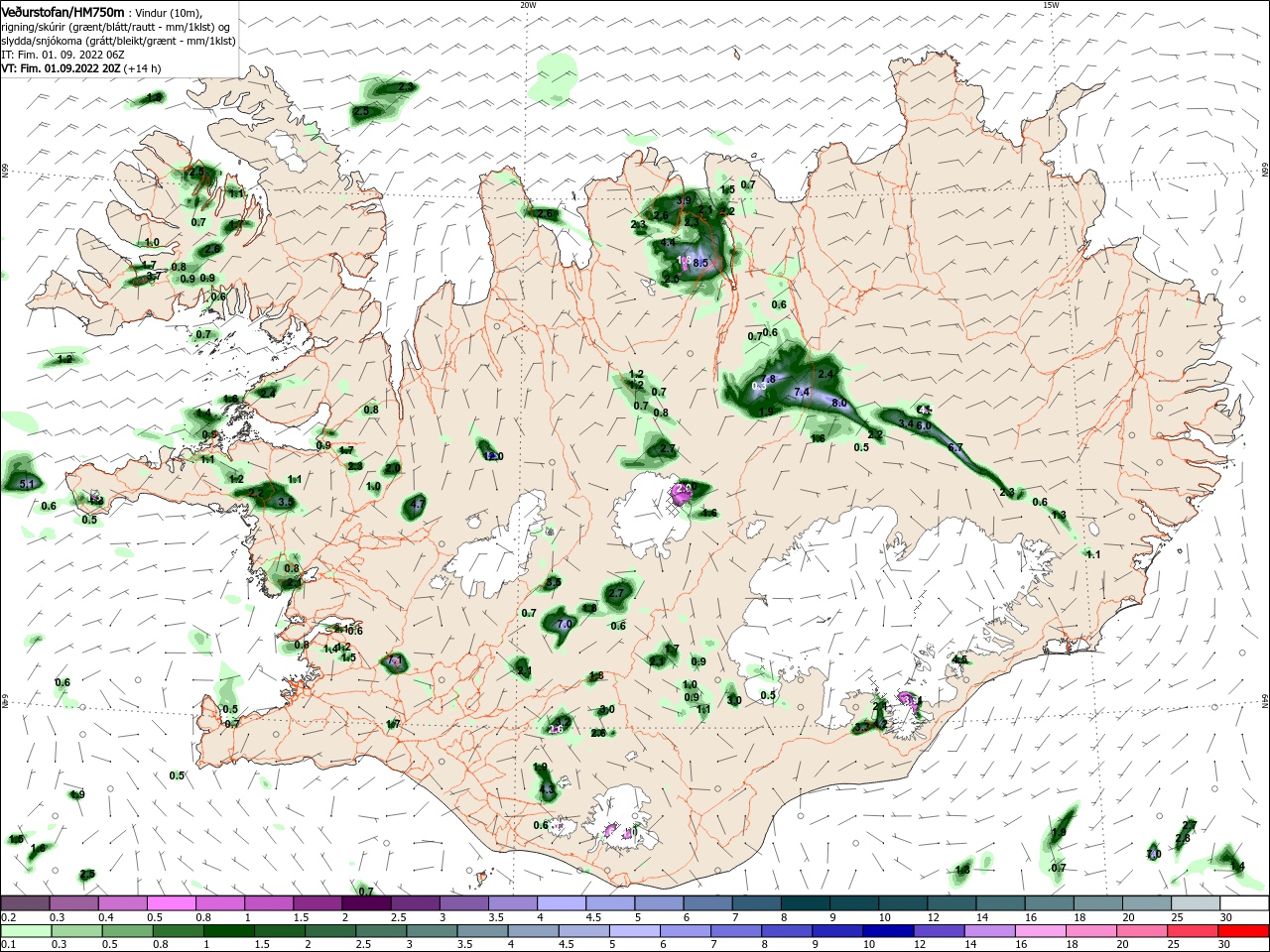Viewport: 1270px width, 952px height.
Task: Click the 'slydda/snjókoma' legend description line
Action: 118,41
